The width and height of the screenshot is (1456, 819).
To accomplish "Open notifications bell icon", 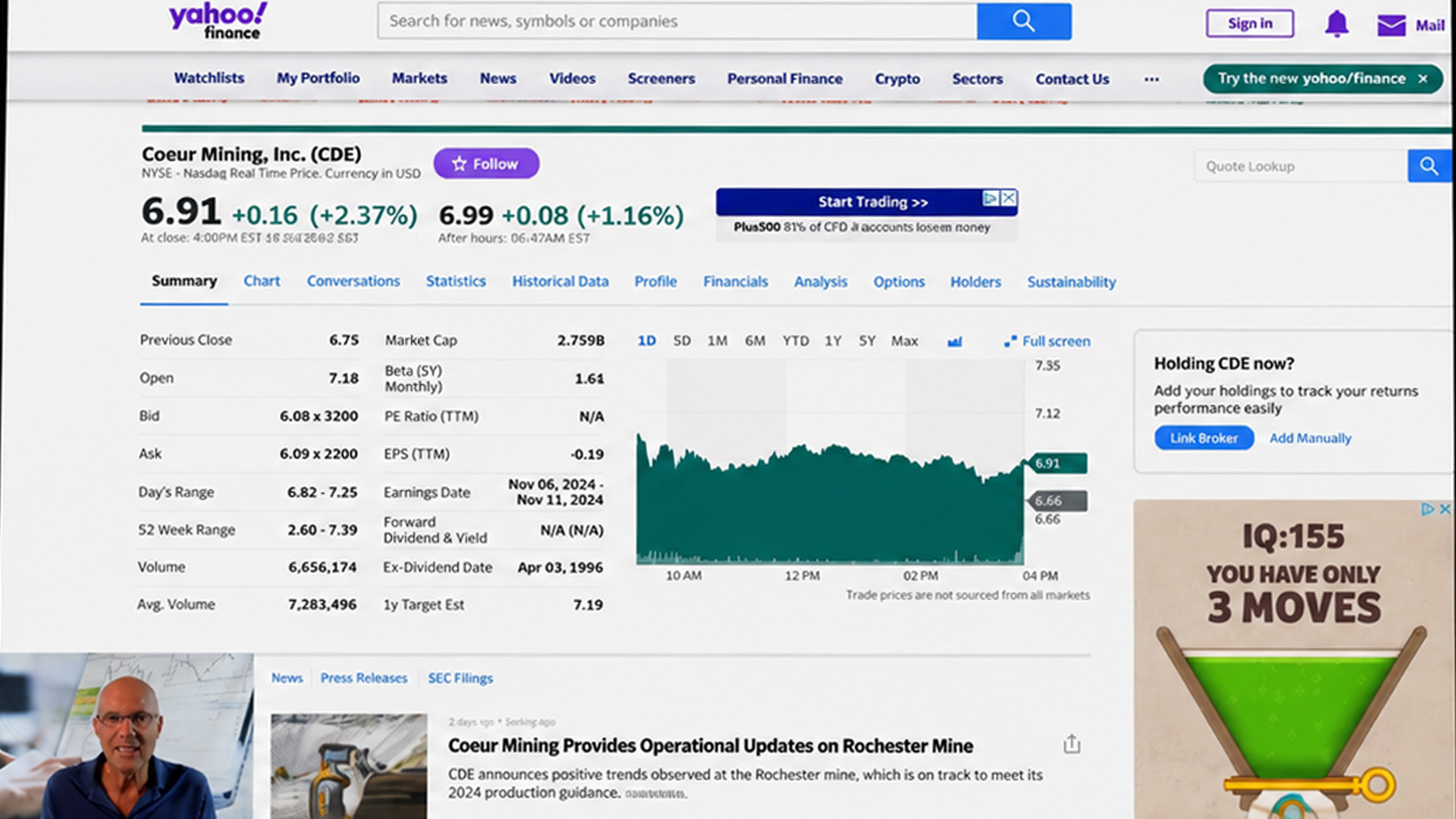I will [1336, 24].
